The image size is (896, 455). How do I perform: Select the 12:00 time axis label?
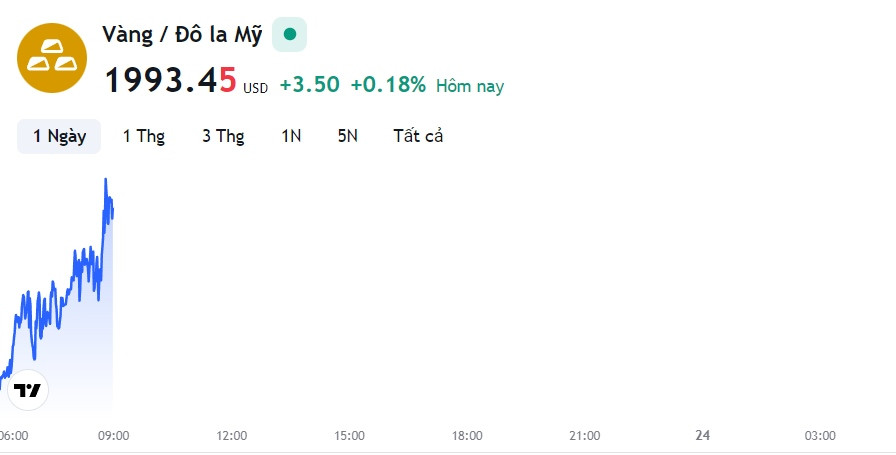point(231,436)
